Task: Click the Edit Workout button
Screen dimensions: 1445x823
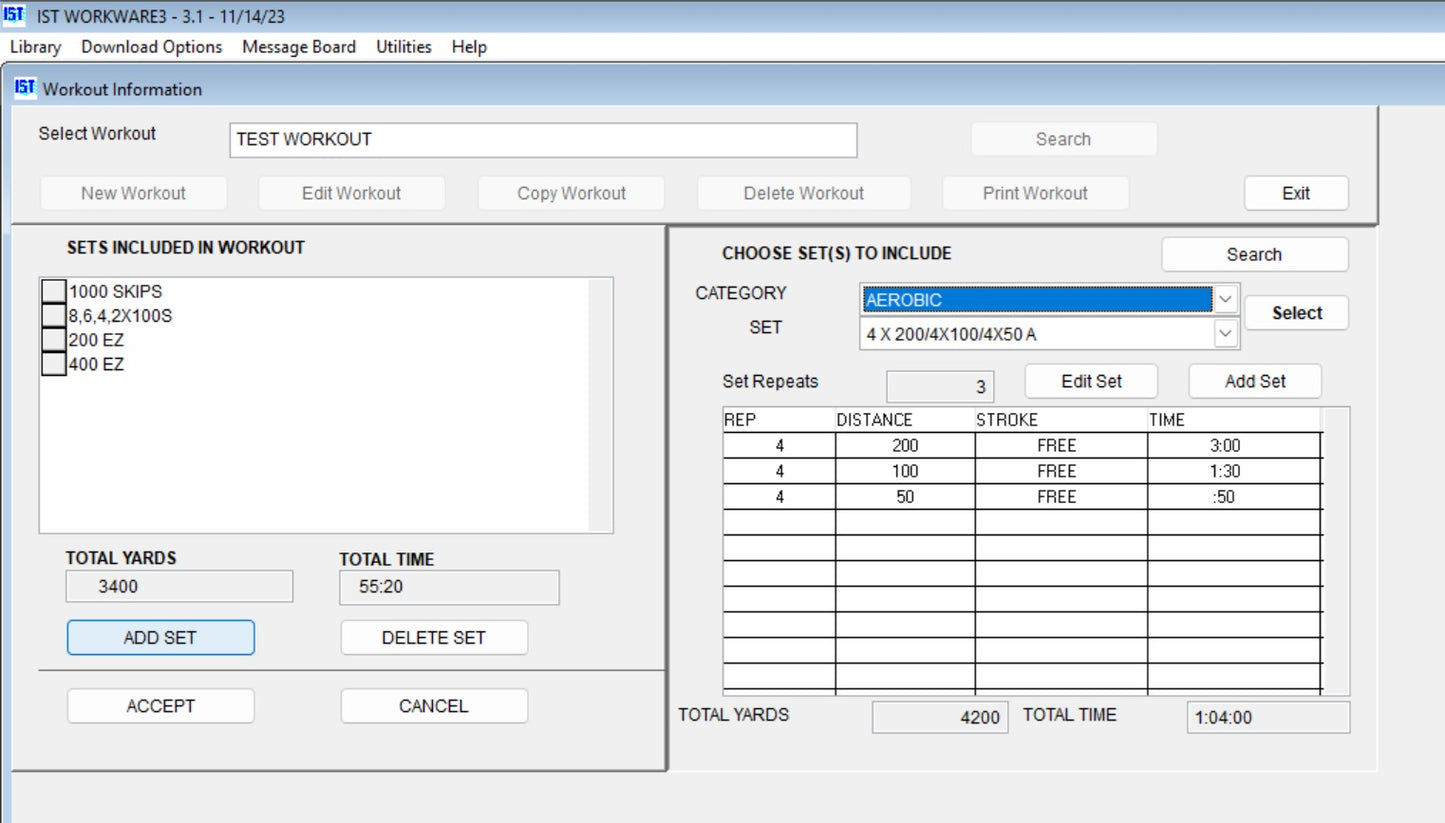Action: click(x=352, y=193)
